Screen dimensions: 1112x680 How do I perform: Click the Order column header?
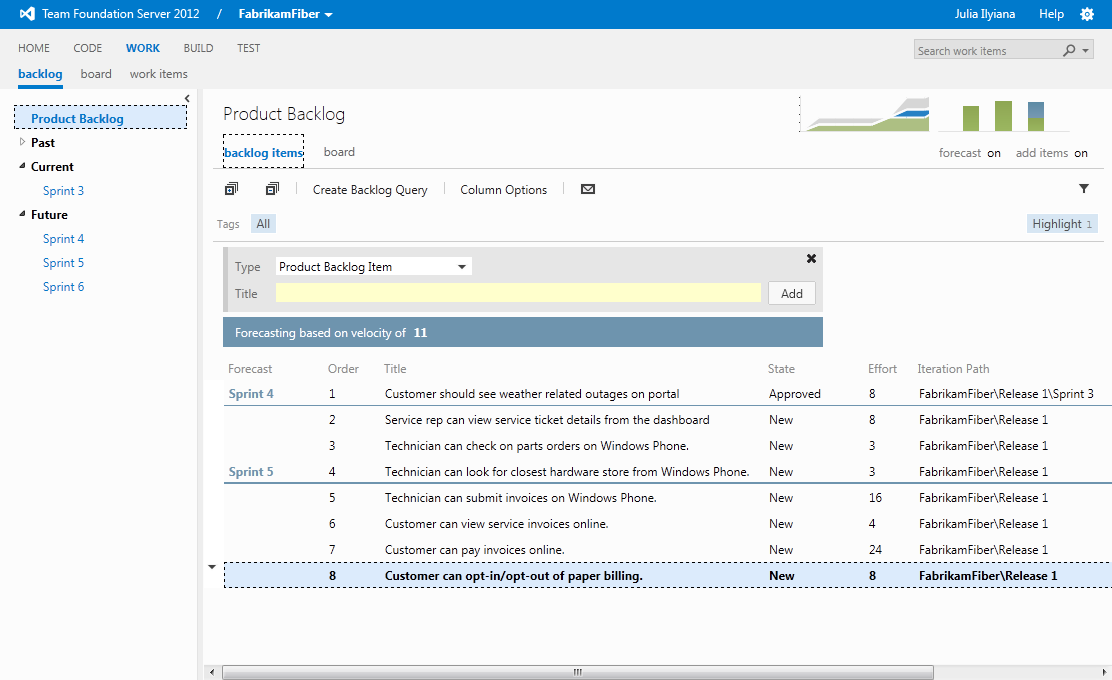(343, 369)
